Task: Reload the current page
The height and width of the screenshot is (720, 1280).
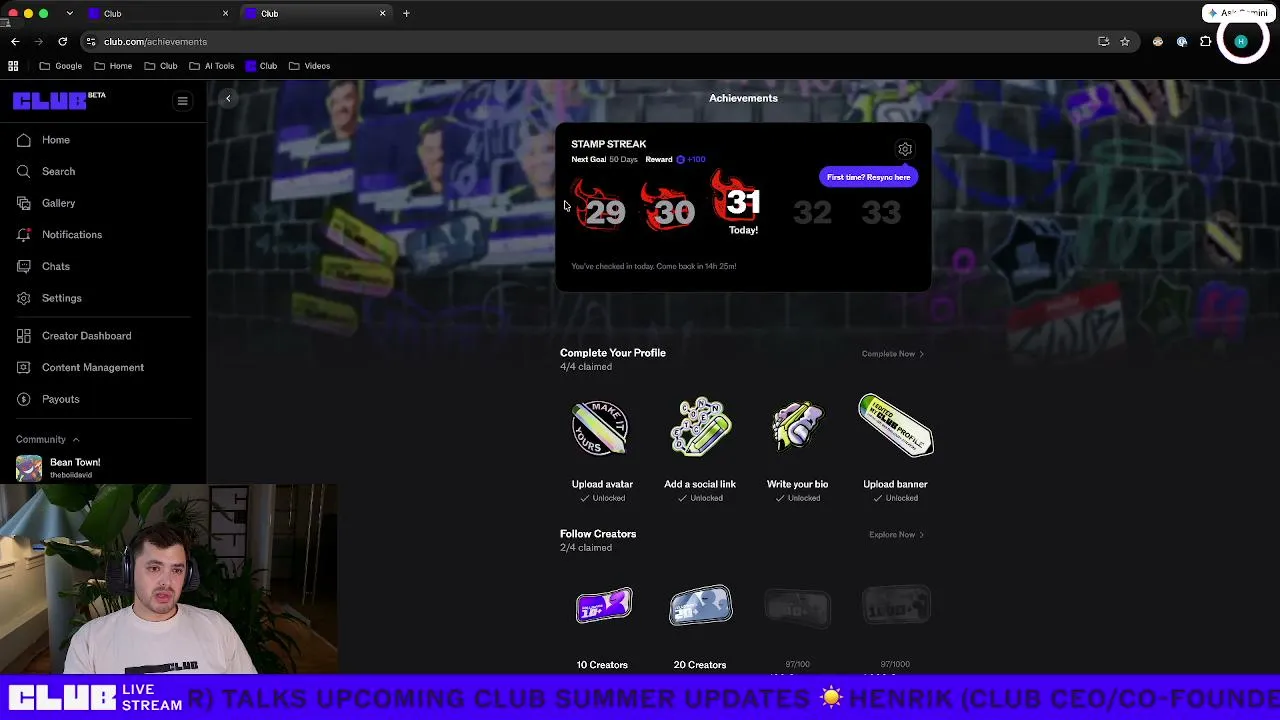Action: 62,42
